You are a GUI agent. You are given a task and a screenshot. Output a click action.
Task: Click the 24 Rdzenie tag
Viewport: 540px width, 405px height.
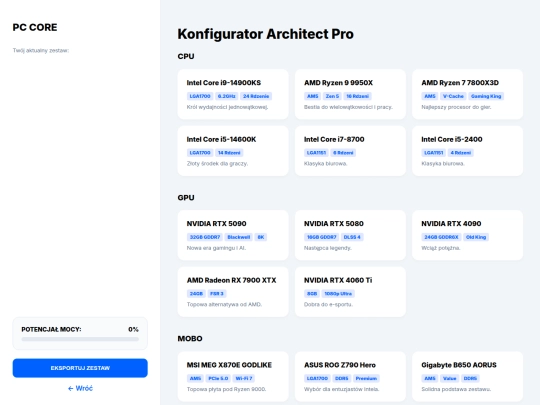click(256, 96)
